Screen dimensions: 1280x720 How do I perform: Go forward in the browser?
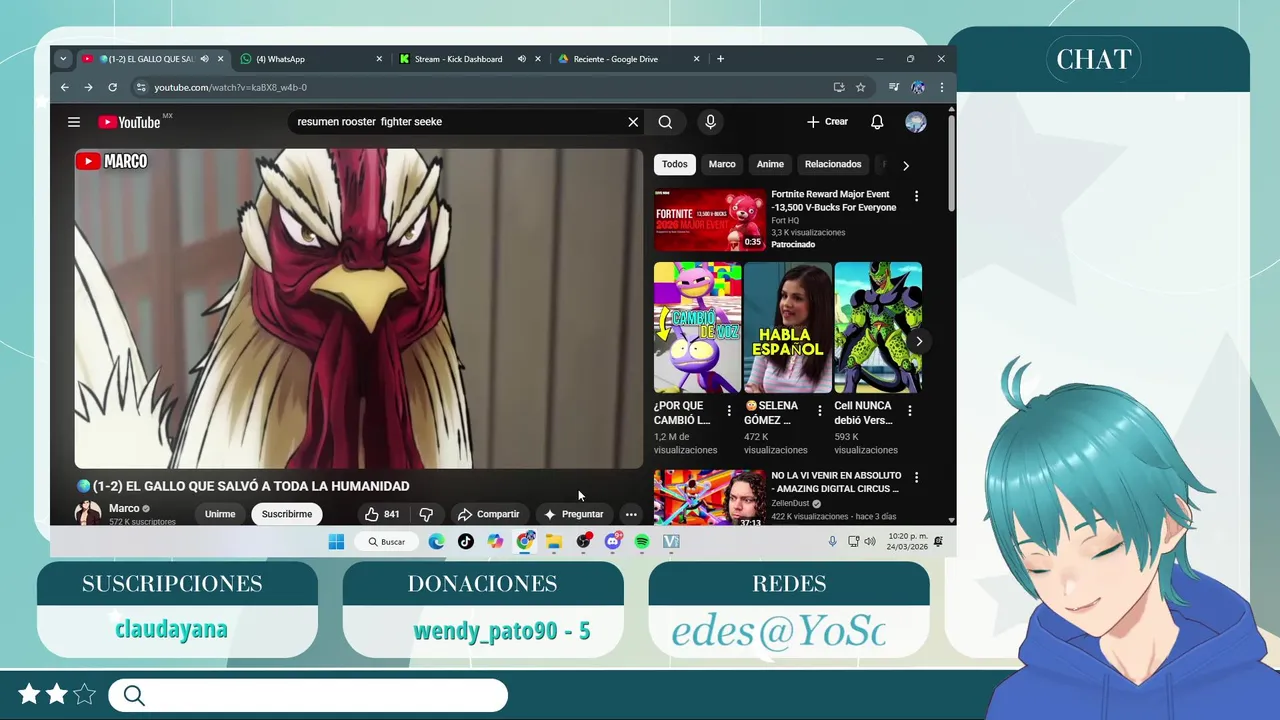point(88,87)
